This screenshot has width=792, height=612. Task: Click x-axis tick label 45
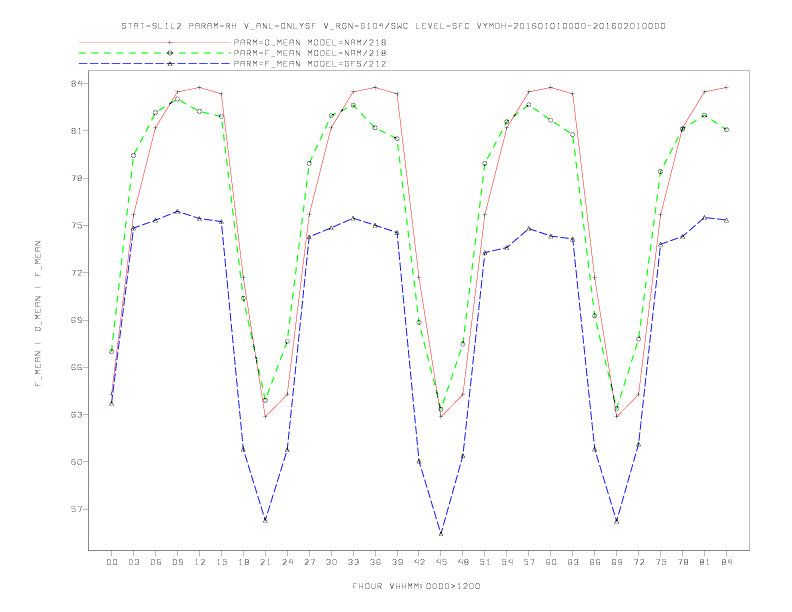click(x=441, y=562)
